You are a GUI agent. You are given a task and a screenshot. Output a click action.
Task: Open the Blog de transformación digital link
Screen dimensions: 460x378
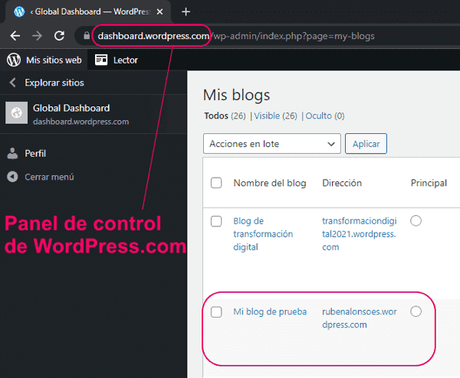263,234
